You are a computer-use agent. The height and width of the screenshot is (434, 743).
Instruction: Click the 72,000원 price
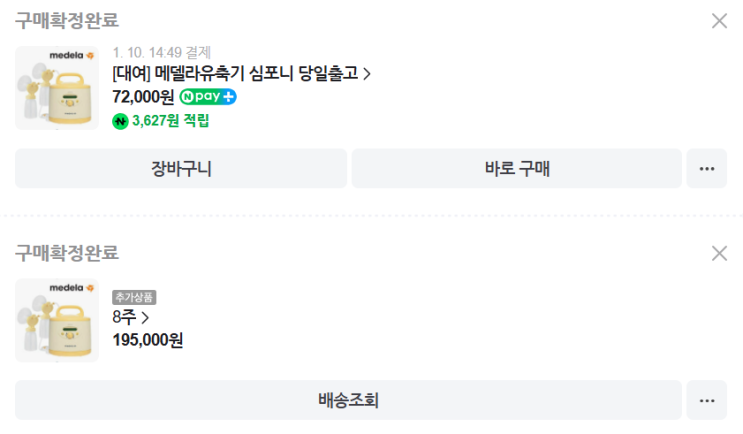tap(143, 97)
